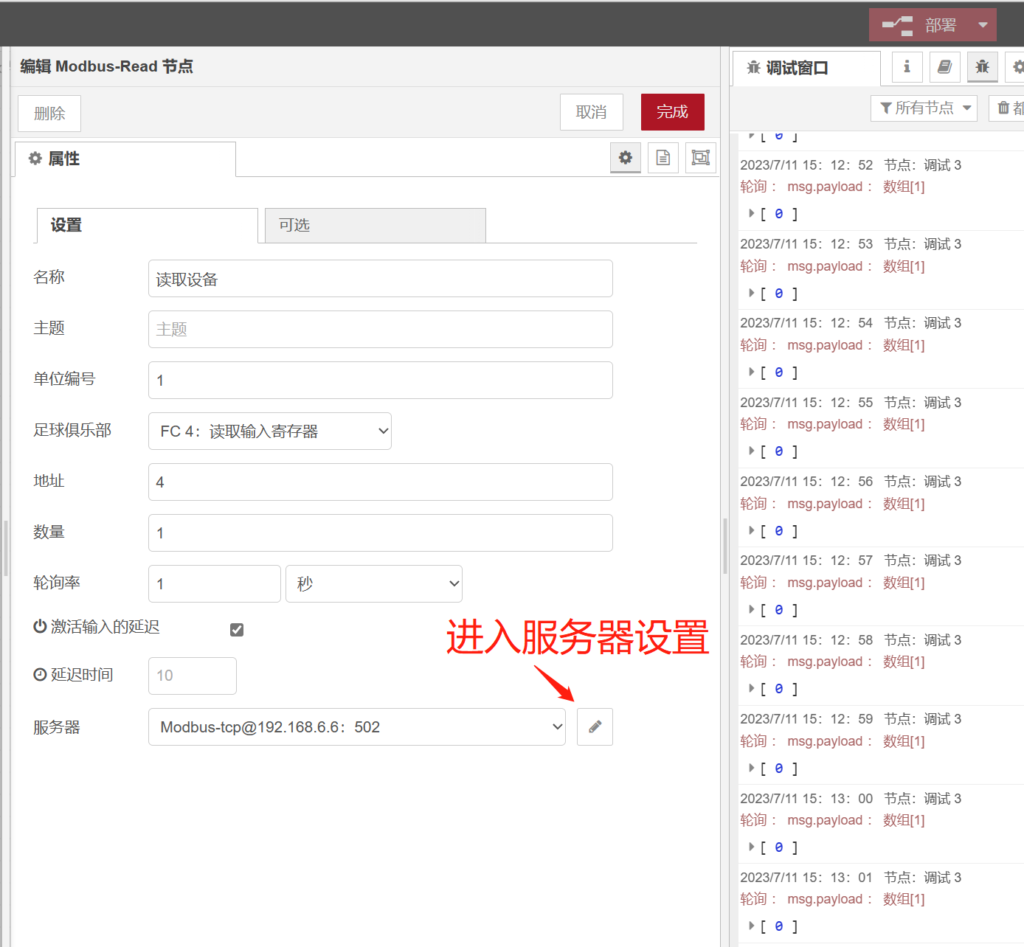Viewport: 1024px width, 947px height.
Task: Open the deploy button dropdown arrow
Action: pos(983,25)
